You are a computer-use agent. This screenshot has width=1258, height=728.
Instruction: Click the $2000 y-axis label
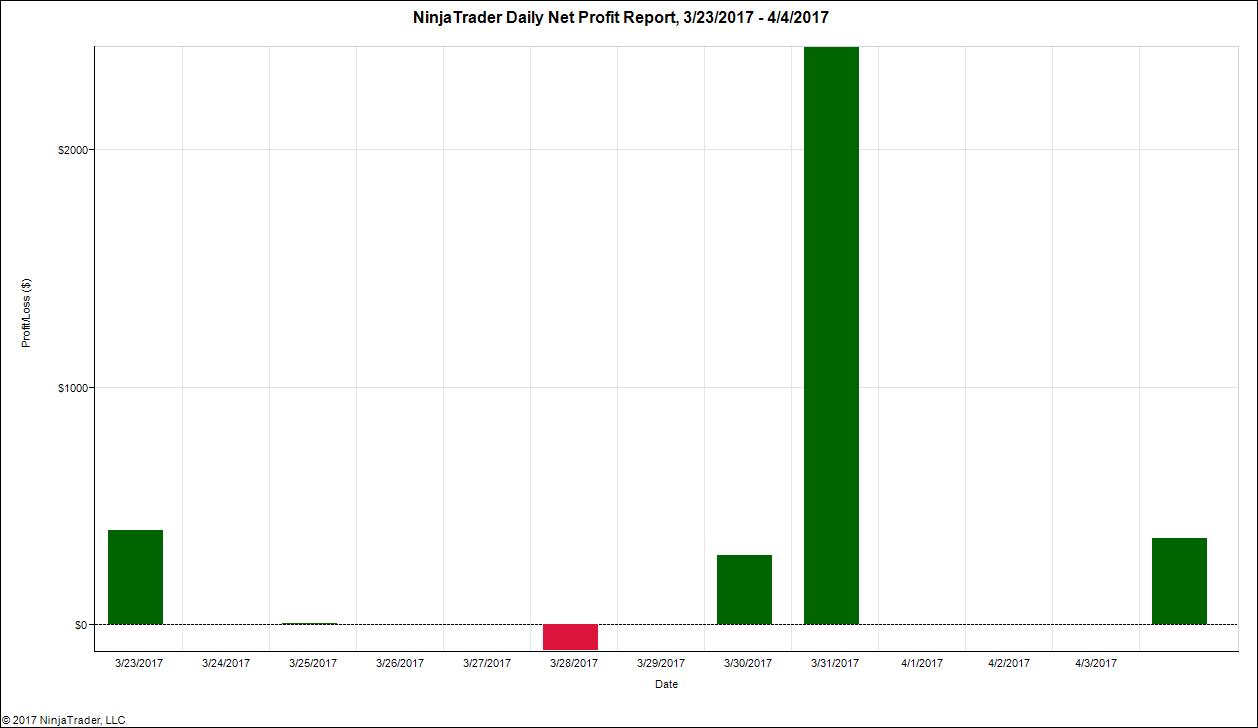click(x=73, y=150)
